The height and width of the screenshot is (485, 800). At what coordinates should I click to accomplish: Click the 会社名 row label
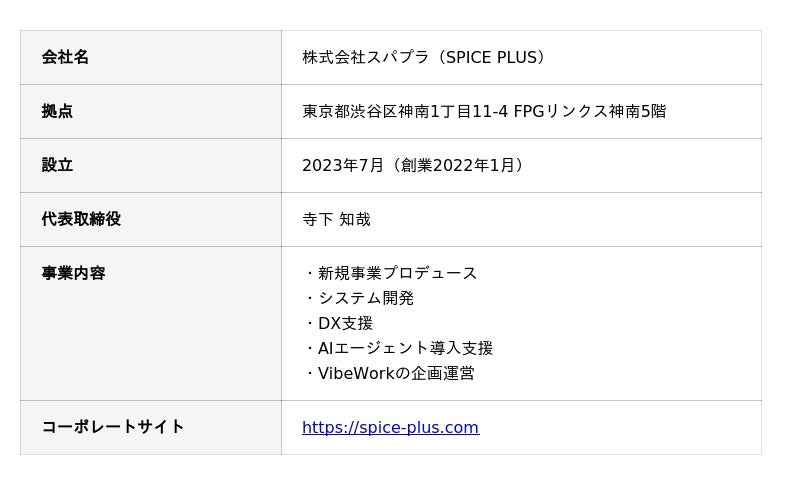(x=65, y=58)
